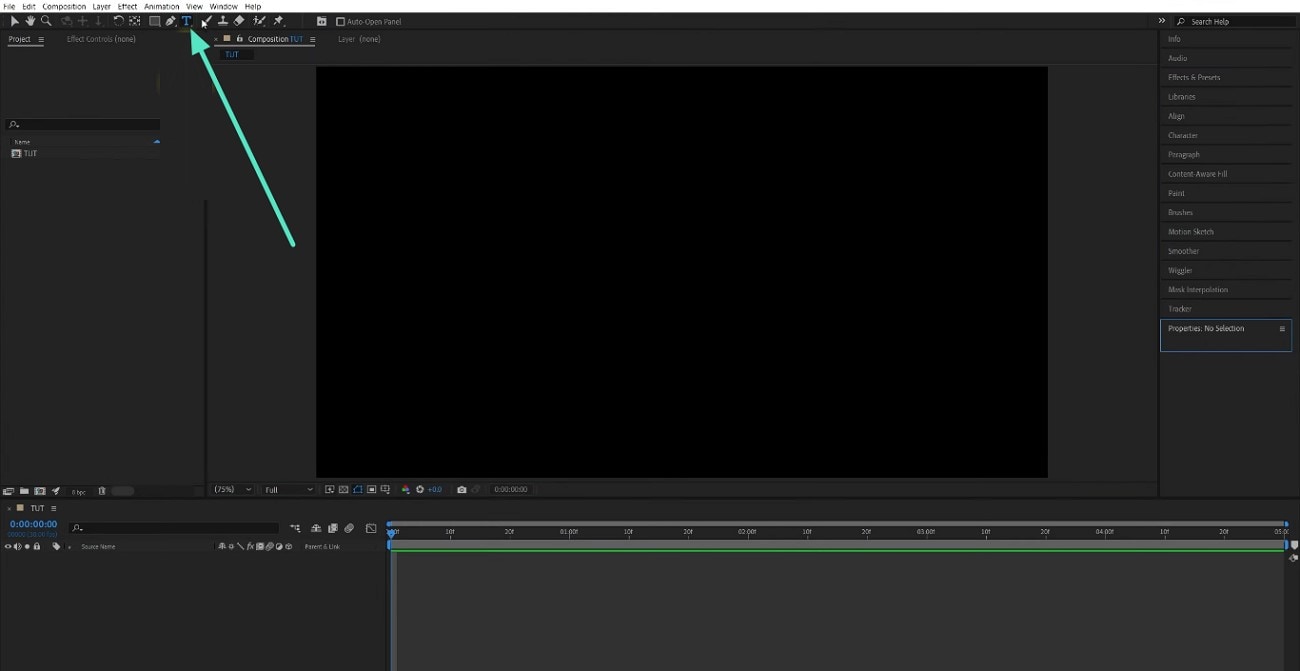This screenshot has height=671, width=1300.
Task: Delete selected project items with trash icon
Action: [x=102, y=491]
